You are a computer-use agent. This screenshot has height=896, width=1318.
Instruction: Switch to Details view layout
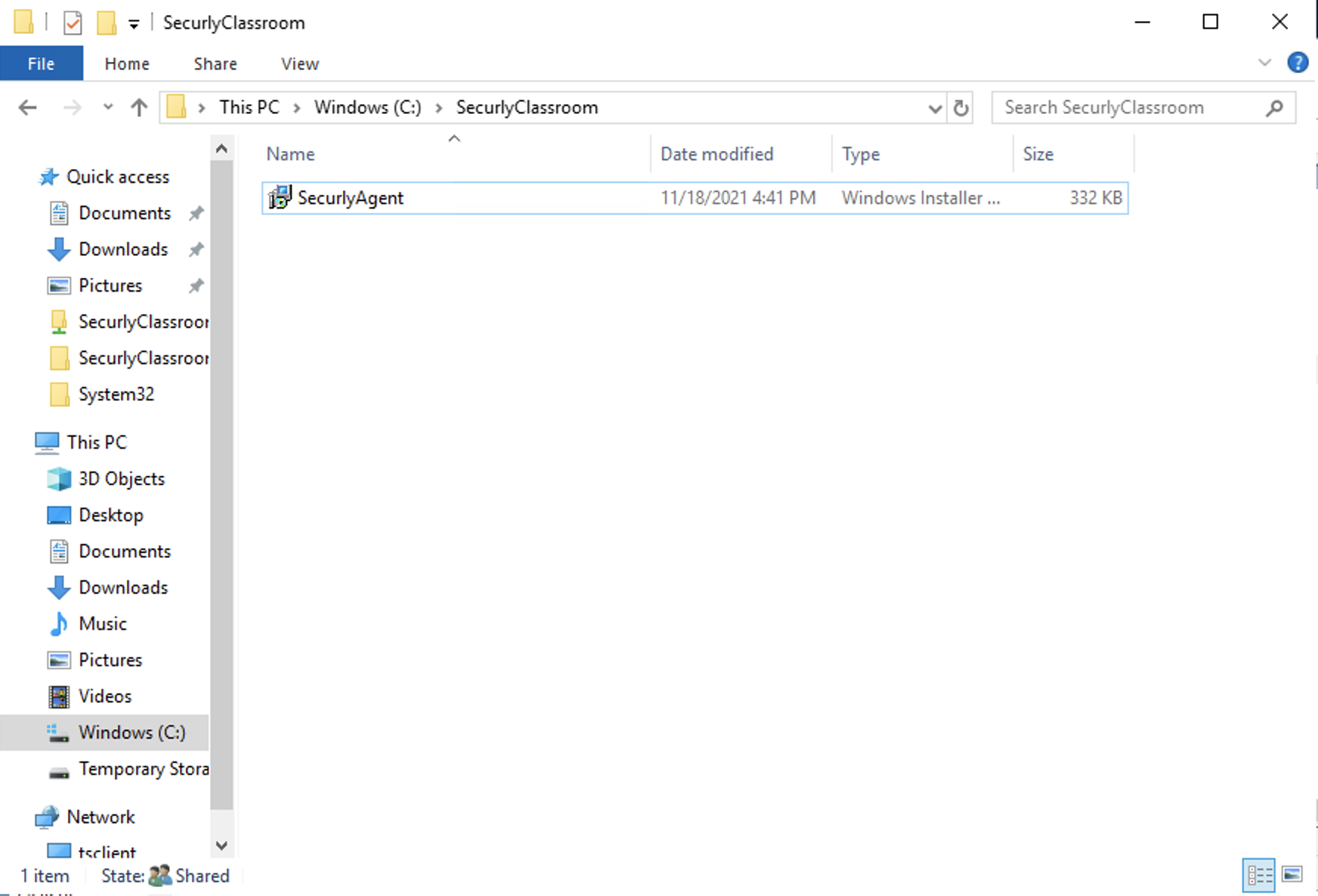1259,875
